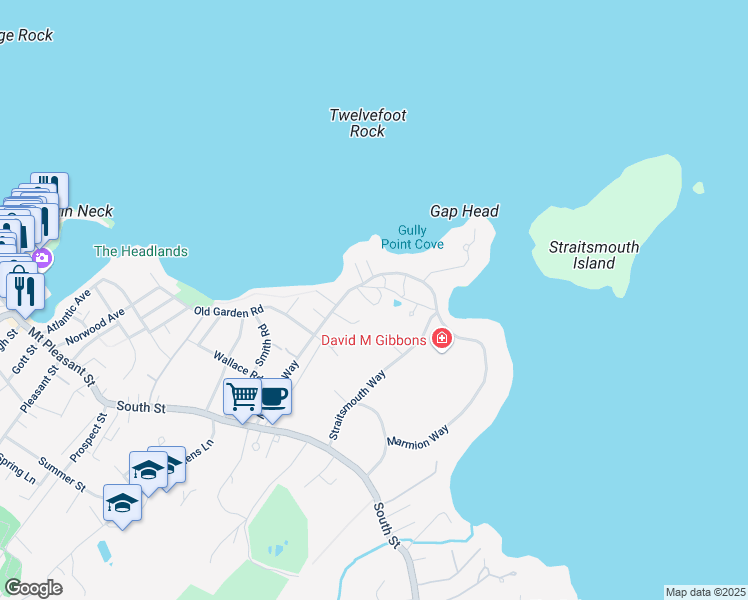Screen dimensions: 748x600
Task: Click the purple camera attraction marker
Action: (x=42, y=259)
